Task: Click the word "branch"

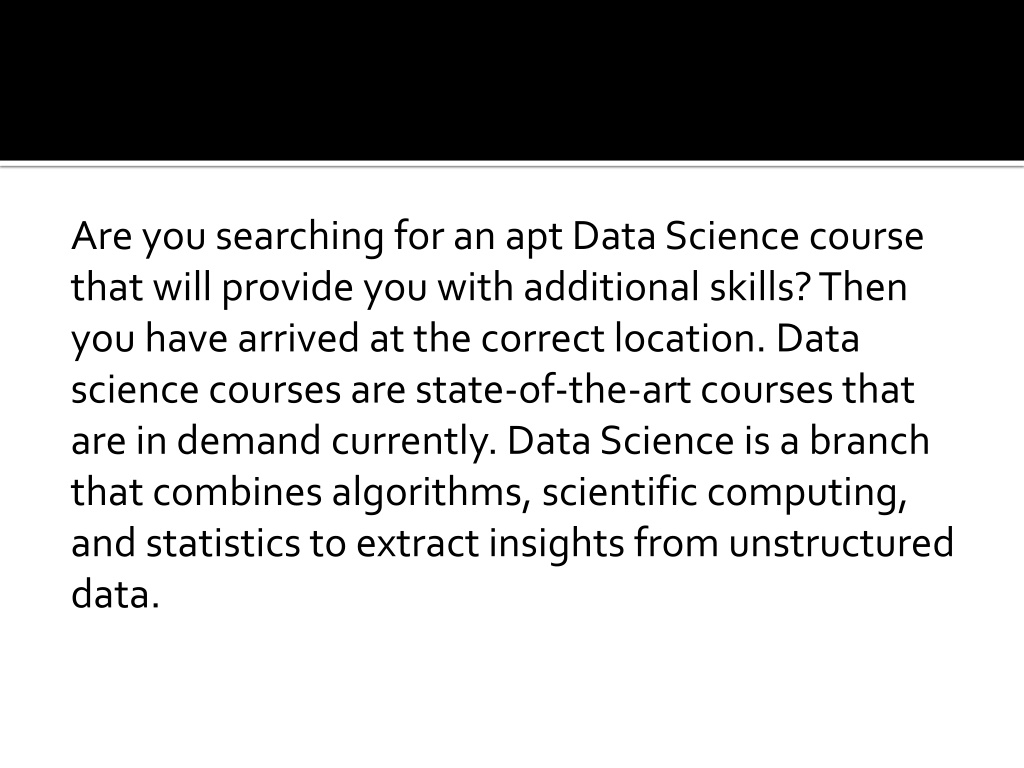Action: click(869, 441)
